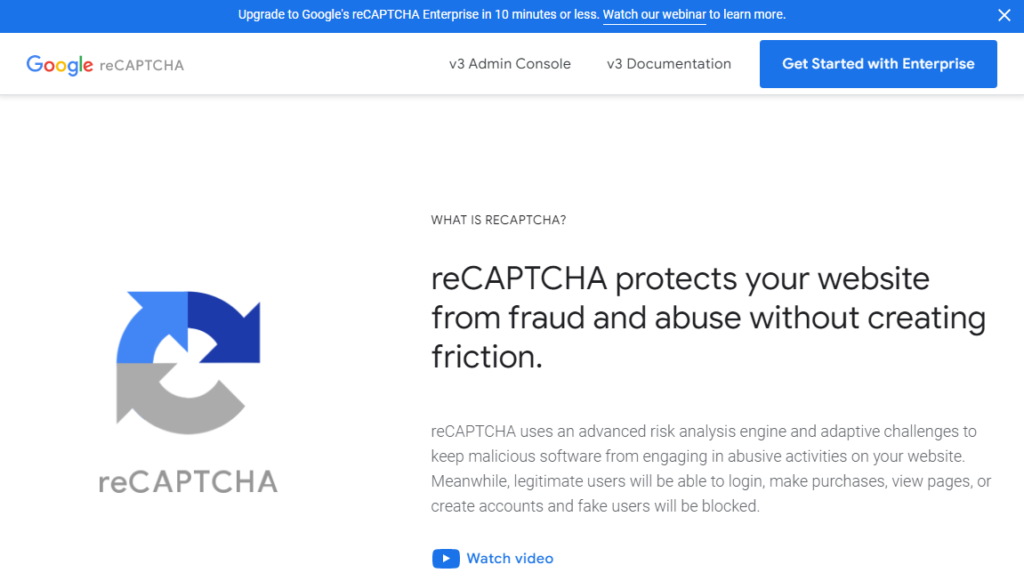Click the reCAPTCHA wordmark beside Google logo
Image resolution: width=1024 pixels, height=581 pixels.
click(141, 65)
